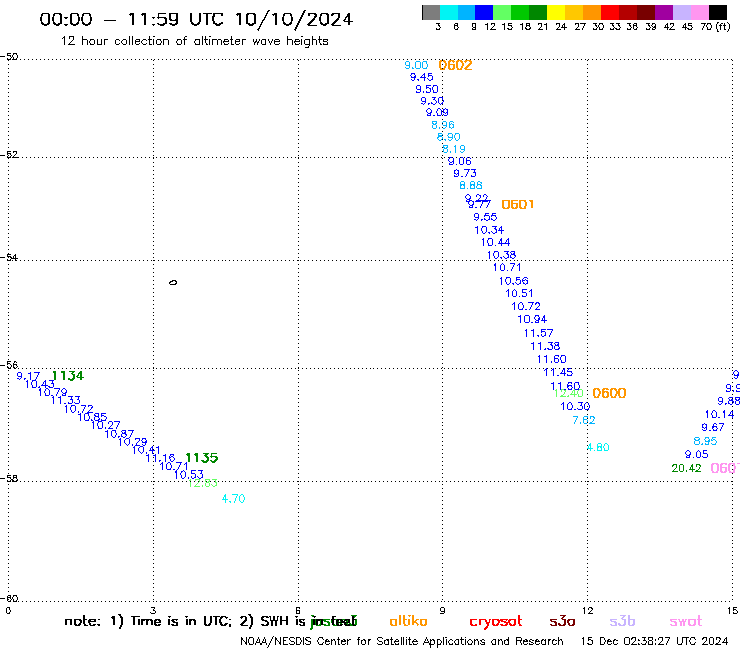Click the 9.17 wave height reading
The height and width of the screenshot is (650, 740).
[28, 376]
